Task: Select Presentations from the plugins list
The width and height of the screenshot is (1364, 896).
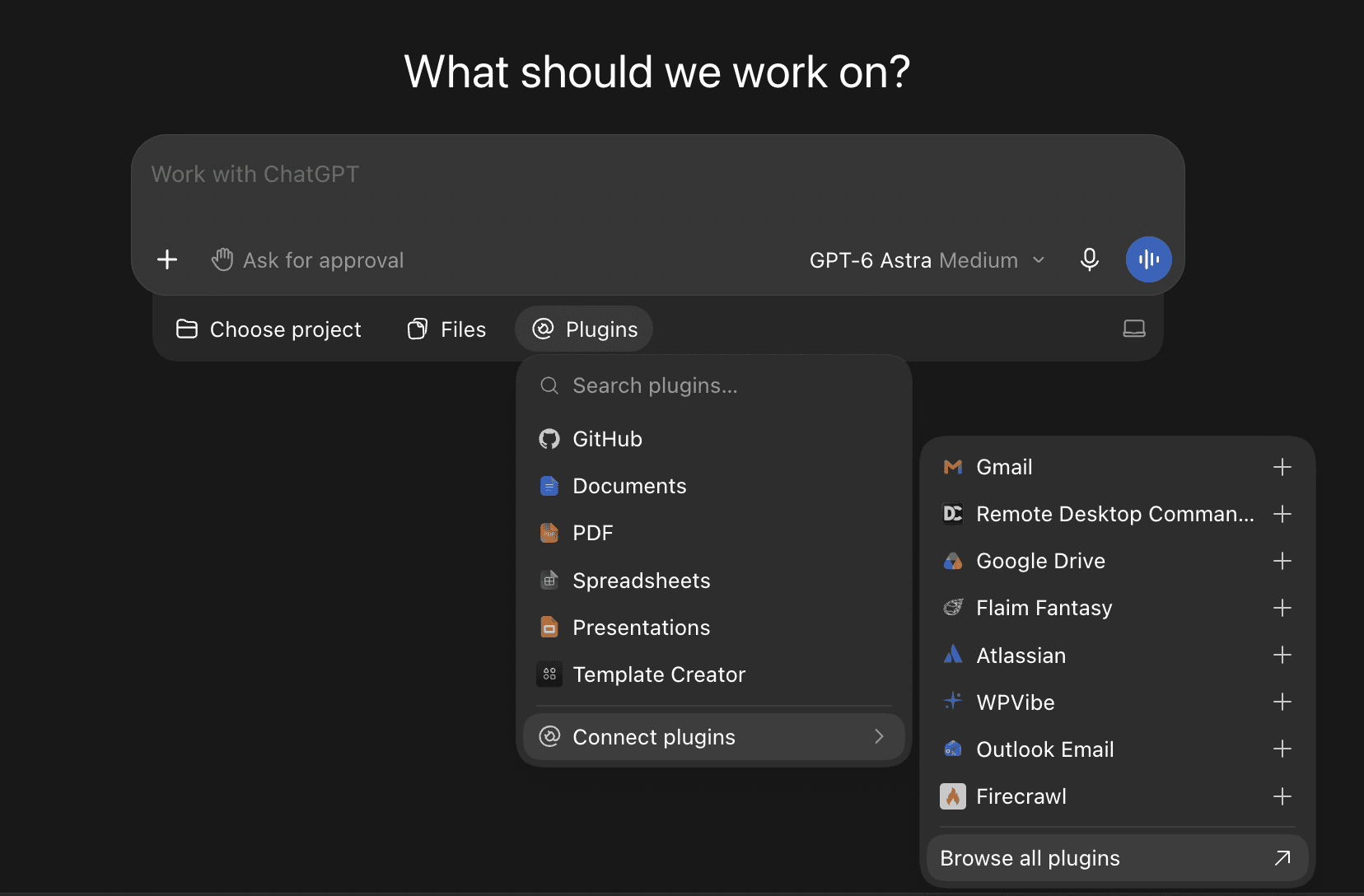Action: click(x=714, y=628)
